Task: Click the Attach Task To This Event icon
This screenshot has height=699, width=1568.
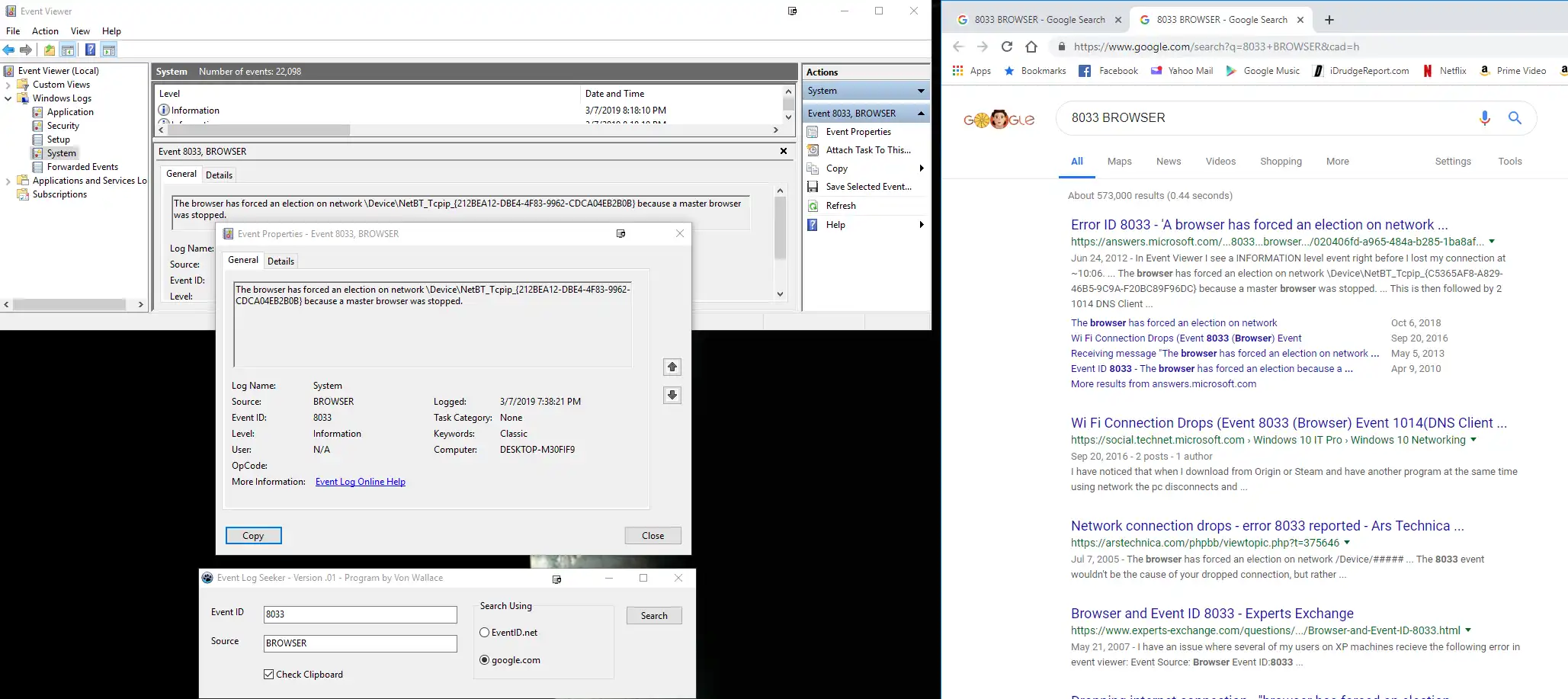Action: [x=813, y=150]
